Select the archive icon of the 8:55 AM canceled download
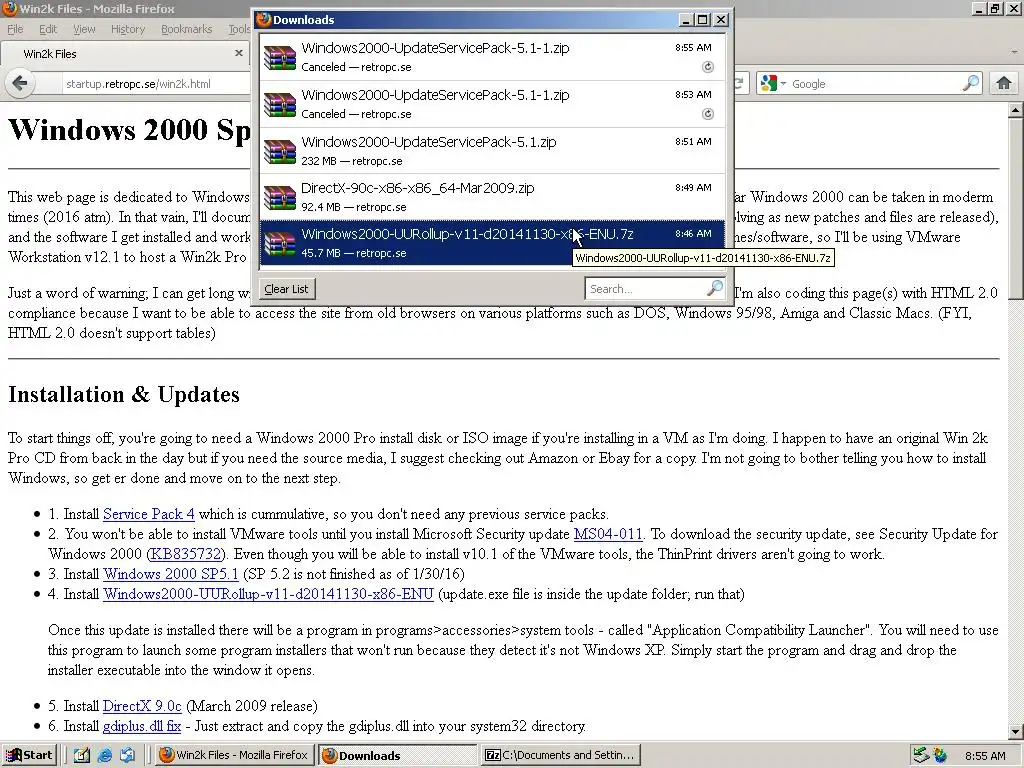 coord(280,57)
